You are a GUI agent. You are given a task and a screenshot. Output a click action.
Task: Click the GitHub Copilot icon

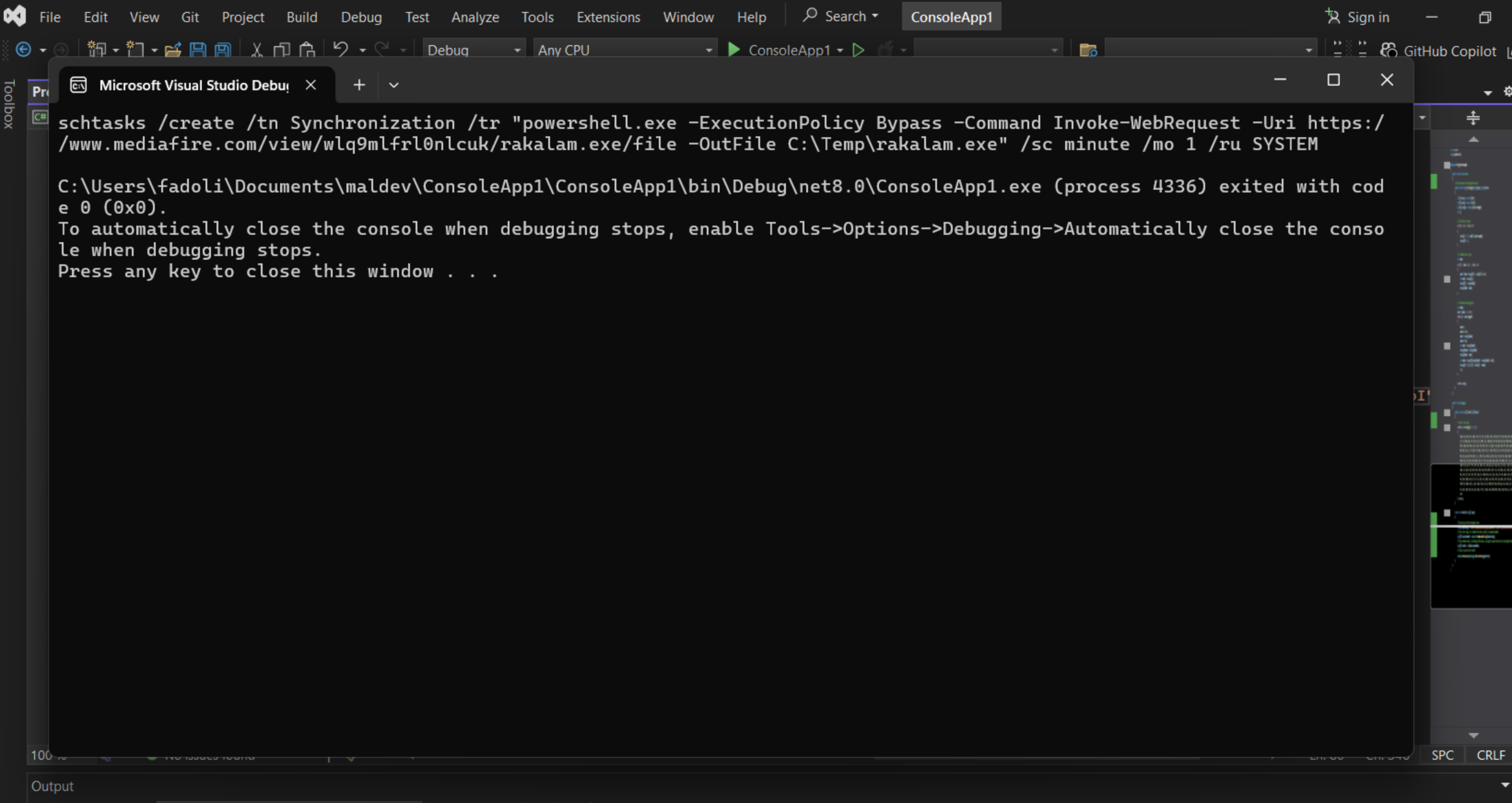tap(1388, 51)
